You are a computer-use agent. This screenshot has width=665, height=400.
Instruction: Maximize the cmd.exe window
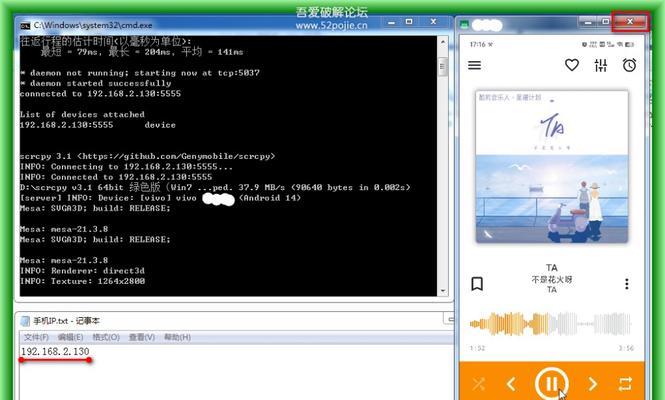pos(409,22)
